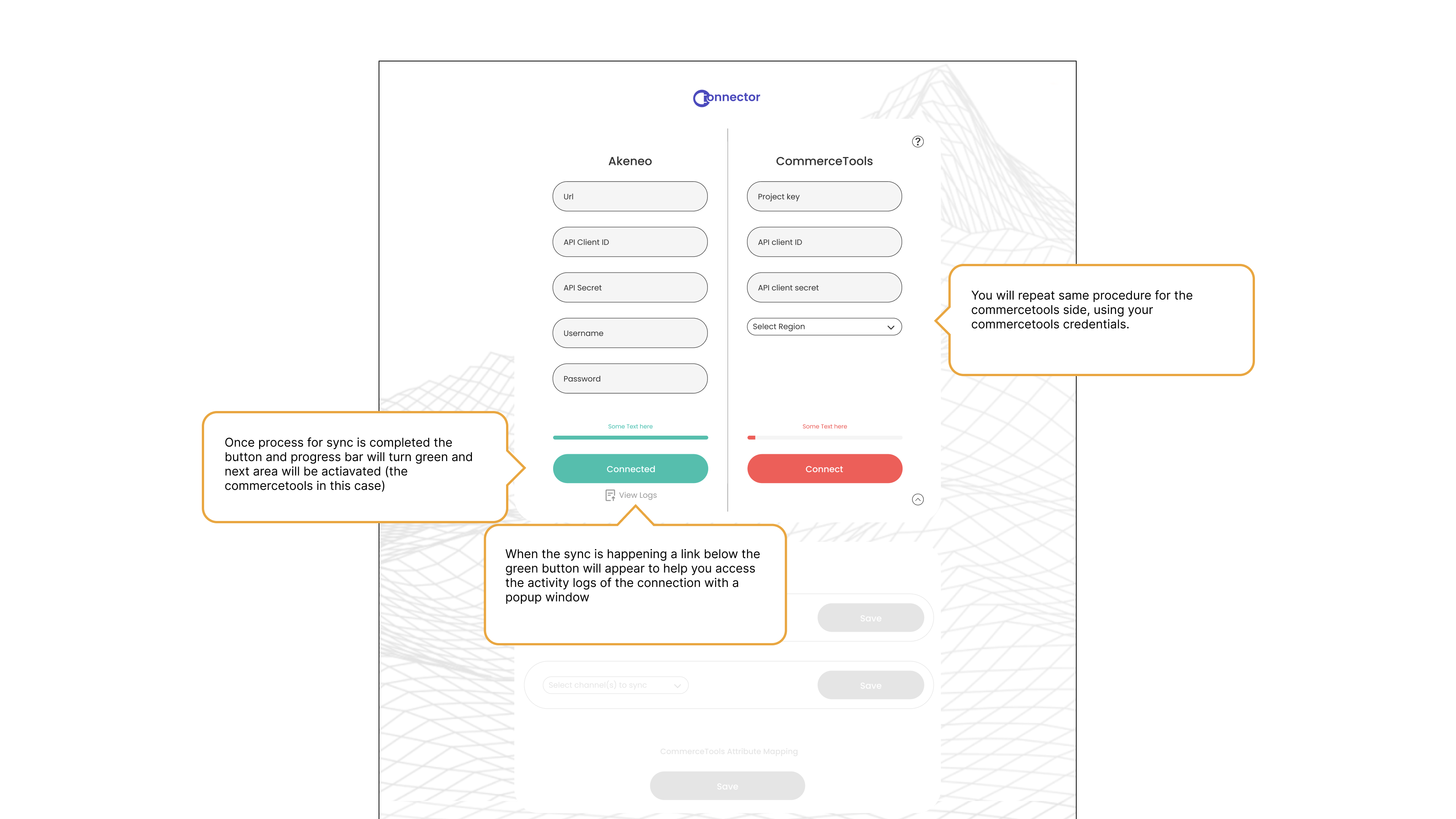Select the CommerceTools API client ID field

(824, 242)
